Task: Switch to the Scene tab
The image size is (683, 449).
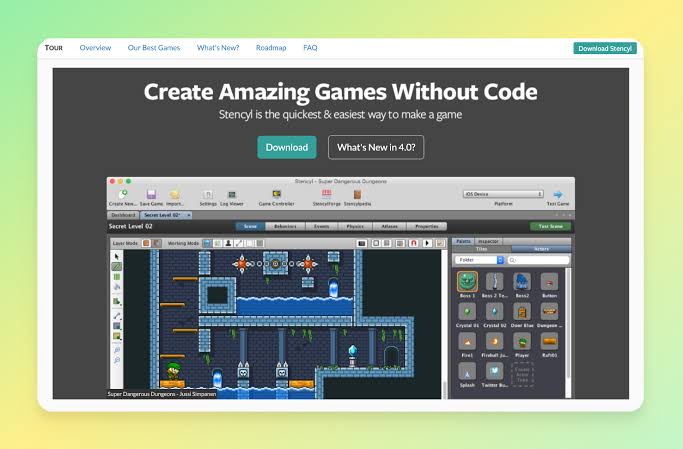Action: pos(250,226)
